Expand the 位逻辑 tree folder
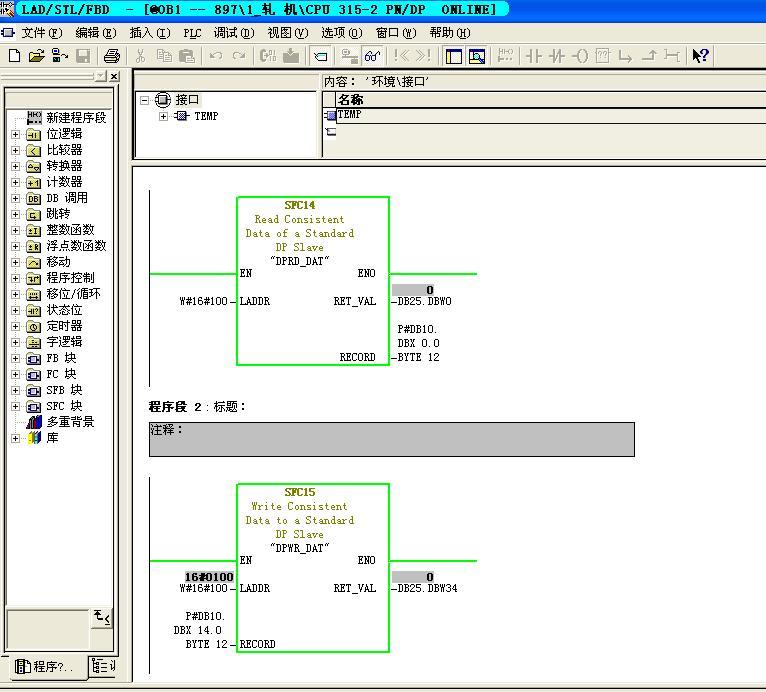 pos(16,134)
